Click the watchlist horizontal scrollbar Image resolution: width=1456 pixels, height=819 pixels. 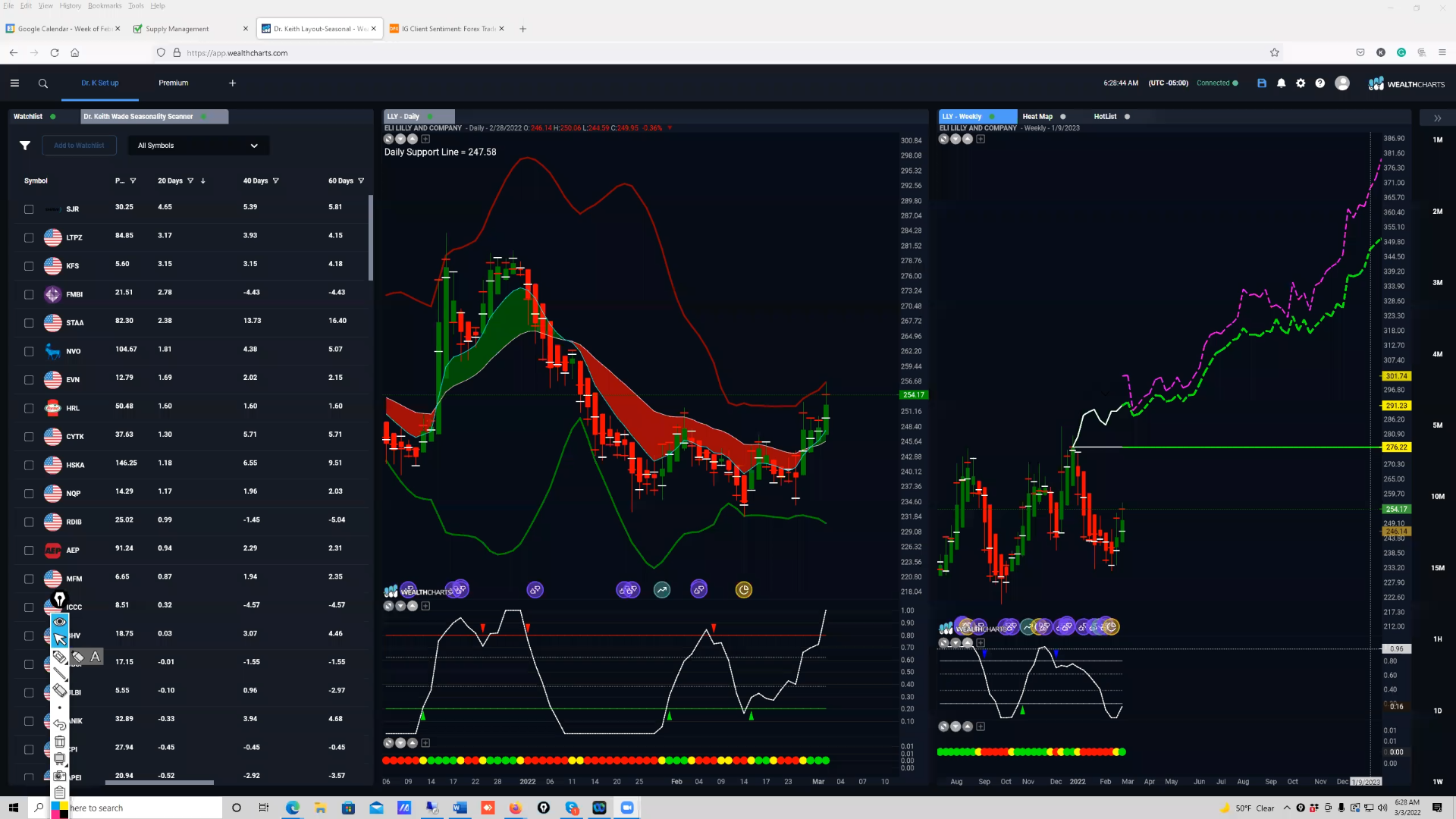pos(160,783)
